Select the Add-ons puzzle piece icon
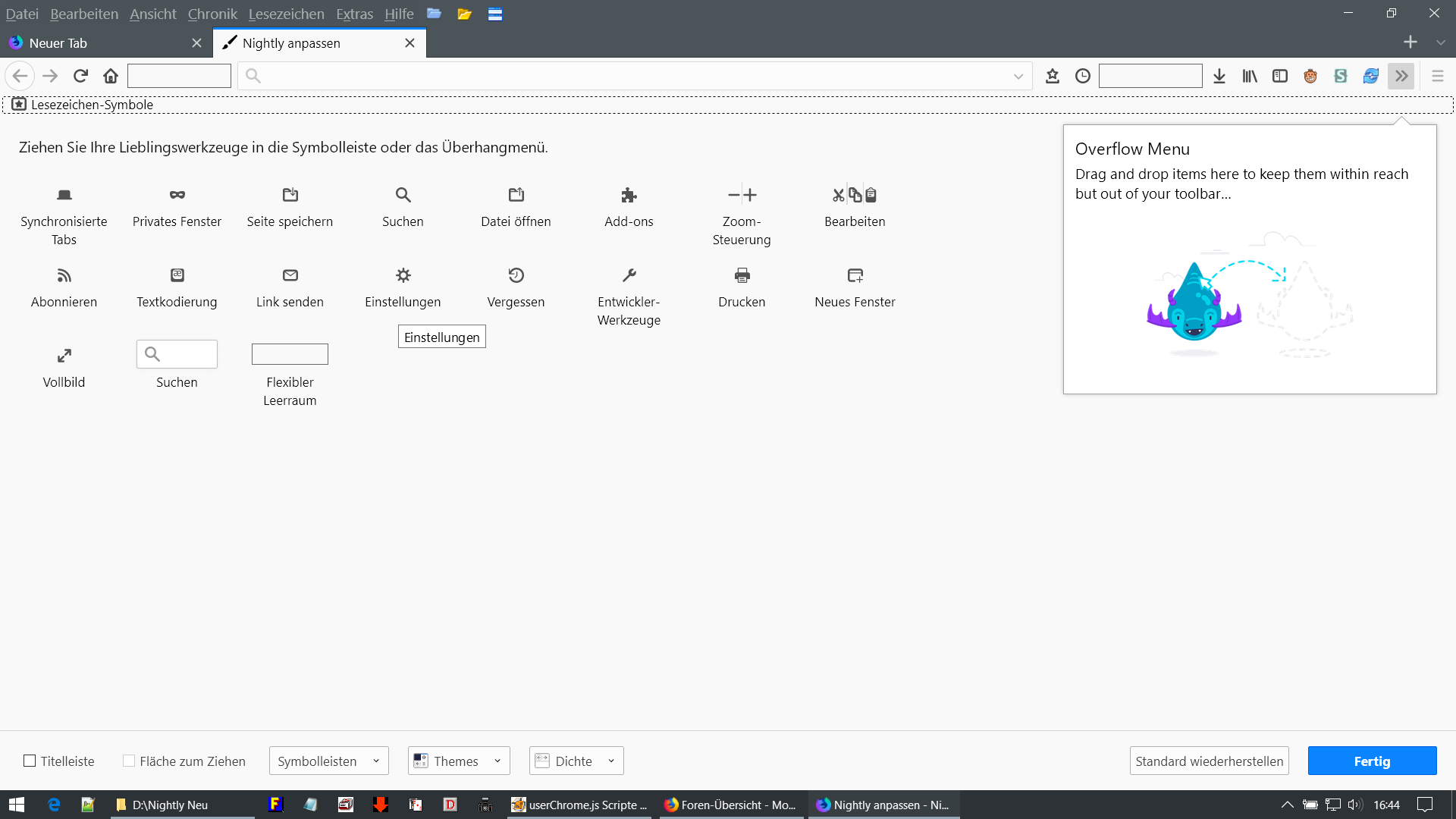Image resolution: width=1456 pixels, height=819 pixels. (x=629, y=195)
